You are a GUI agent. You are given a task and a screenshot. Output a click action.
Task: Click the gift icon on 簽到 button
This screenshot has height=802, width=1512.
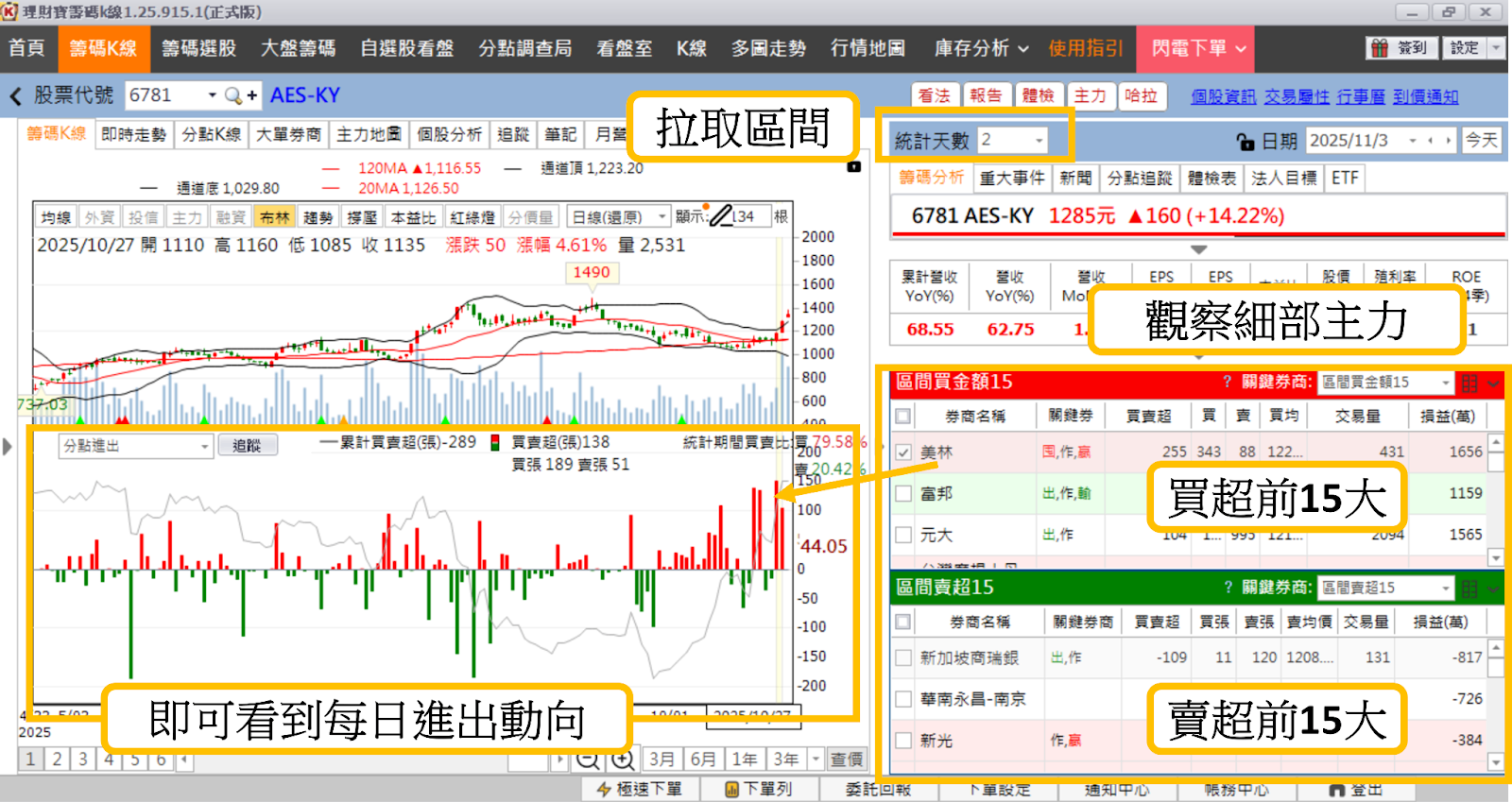click(x=1380, y=48)
